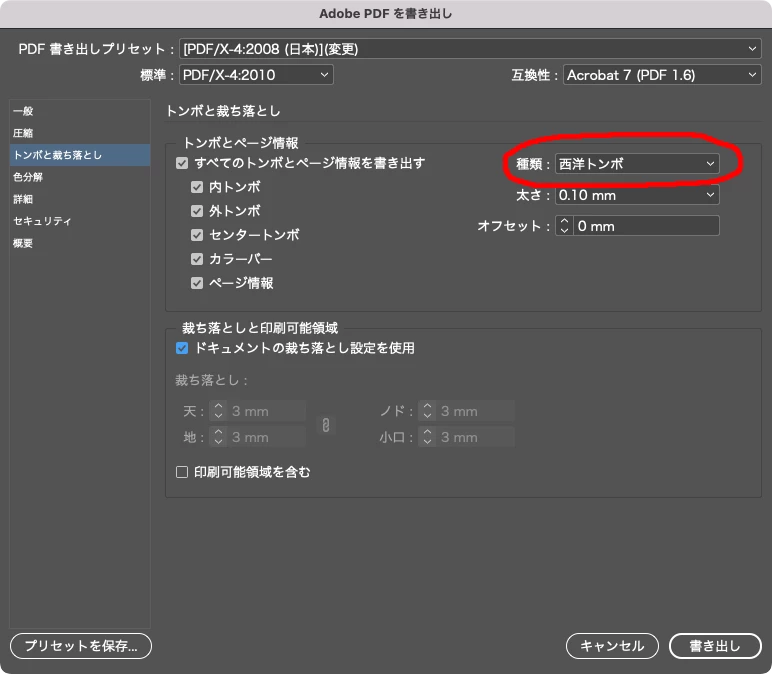Click the 地 bleed stepper arrows
Image resolution: width=772 pixels, height=674 pixels.
[218, 437]
